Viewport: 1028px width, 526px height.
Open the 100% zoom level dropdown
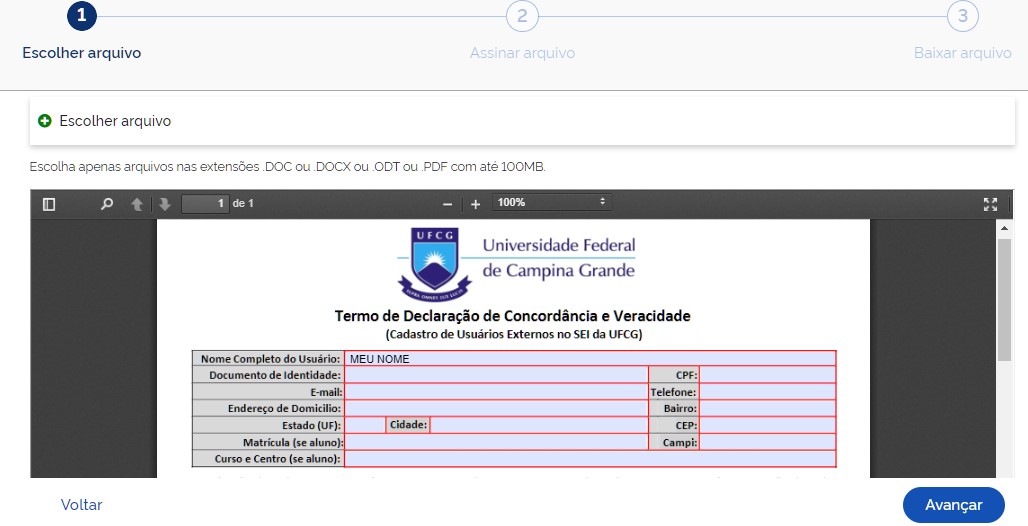551,203
